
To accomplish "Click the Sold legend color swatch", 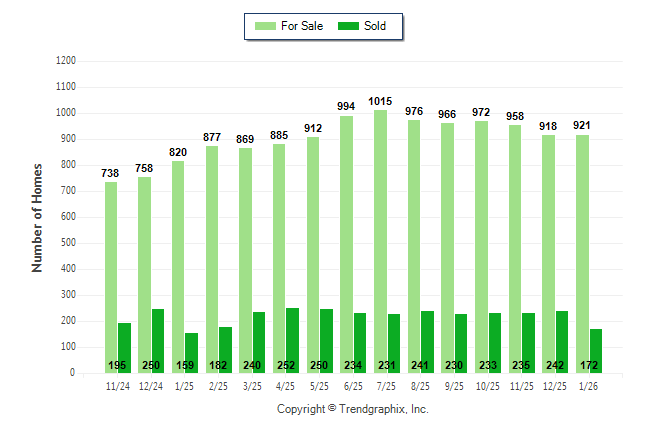I will pos(349,26).
